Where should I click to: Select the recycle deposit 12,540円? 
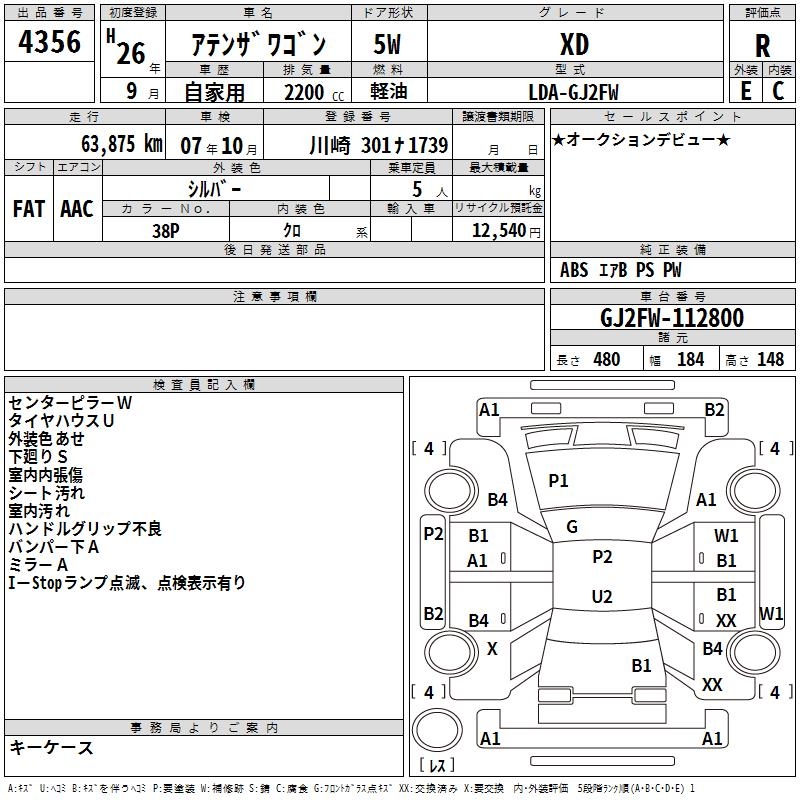click(506, 231)
